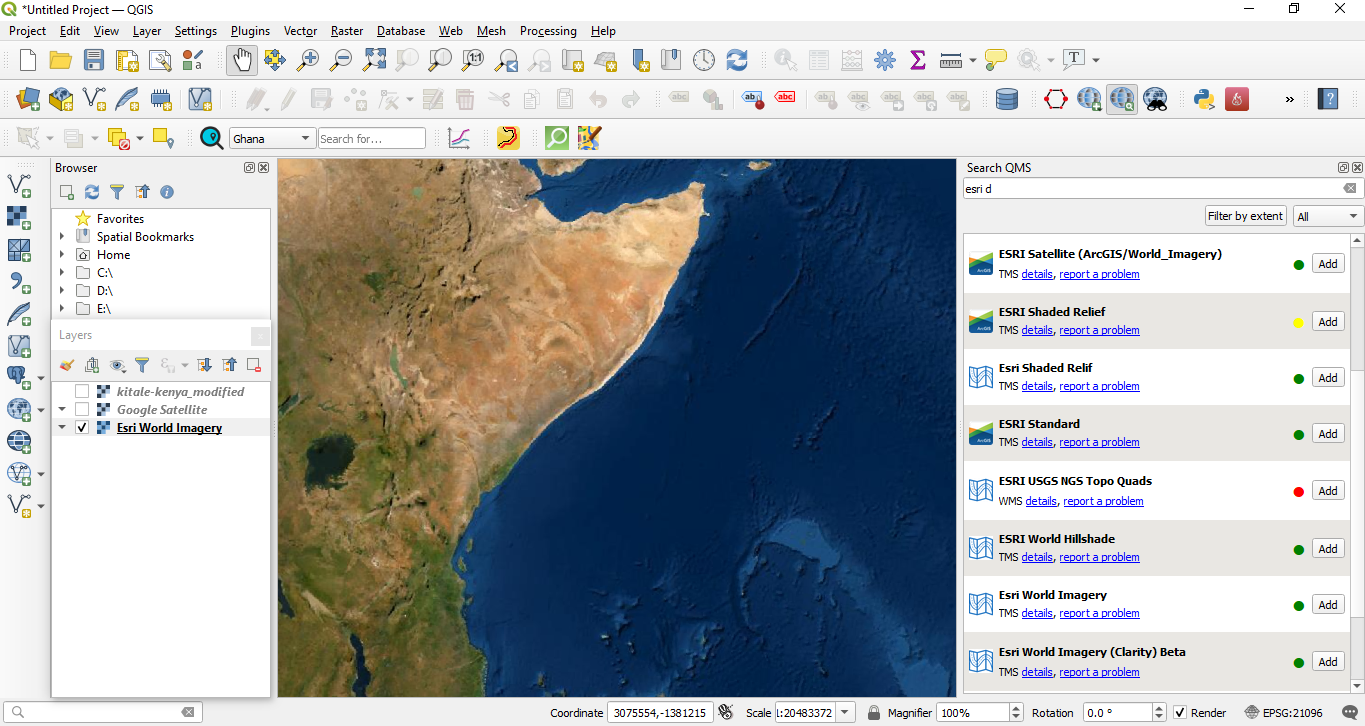Click the OpenStreetMap globe icon beside the red hexagon
The height and width of the screenshot is (726, 1365).
tap(1089, 99)
